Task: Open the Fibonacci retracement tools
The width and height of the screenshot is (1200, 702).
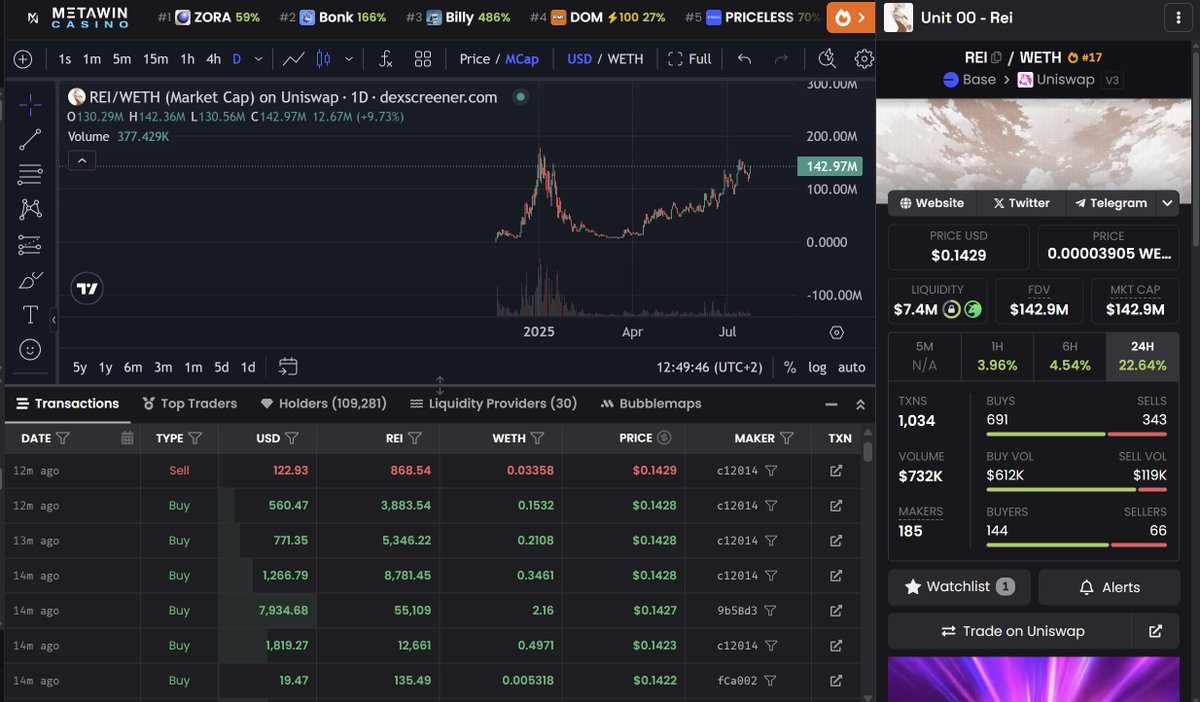Action: [x=30, y=174]
